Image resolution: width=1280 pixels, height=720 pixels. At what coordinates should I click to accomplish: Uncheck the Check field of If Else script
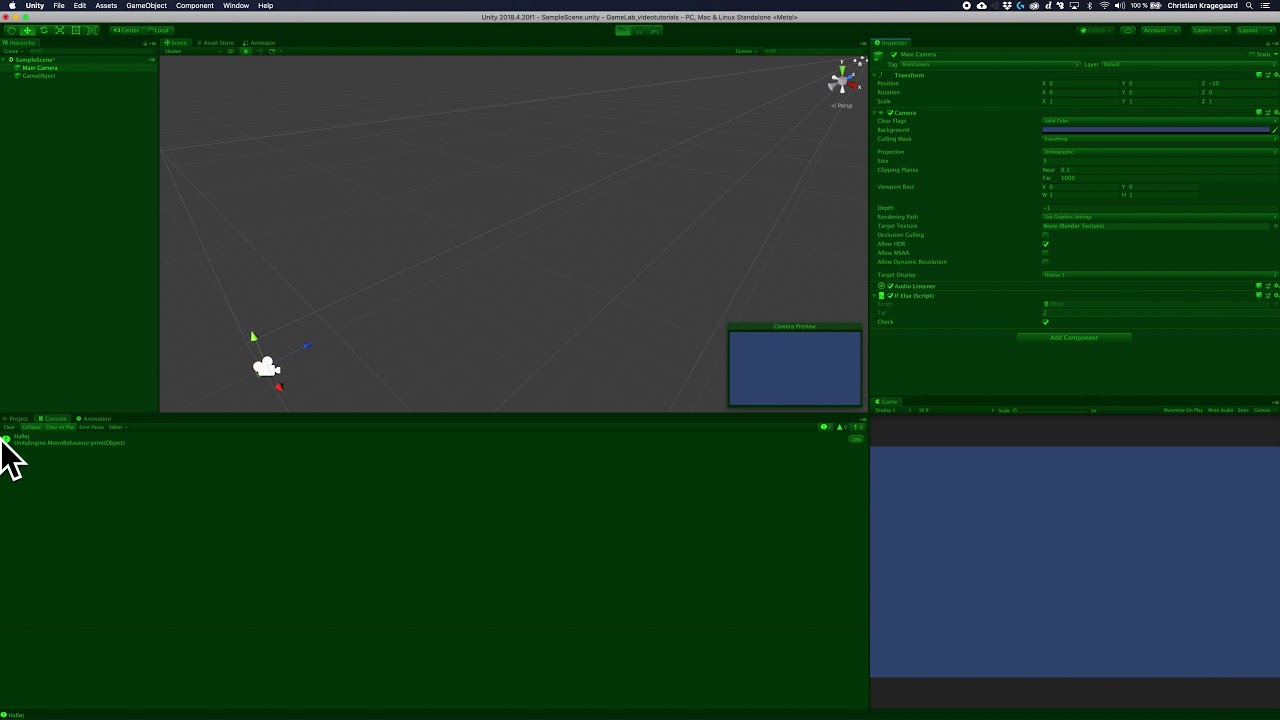[x=1046, y=322]
